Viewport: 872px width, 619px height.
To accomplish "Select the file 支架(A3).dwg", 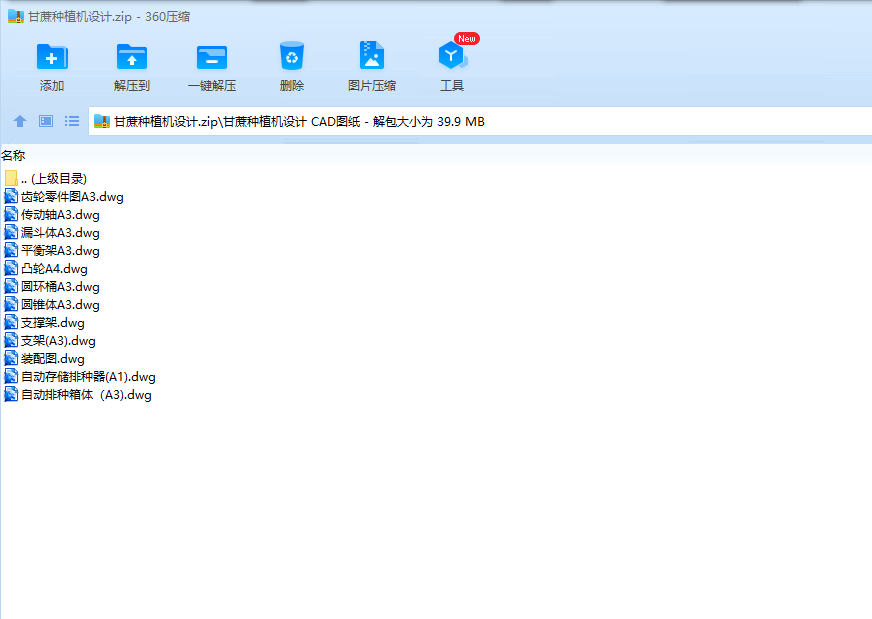I will coord(58,340).
